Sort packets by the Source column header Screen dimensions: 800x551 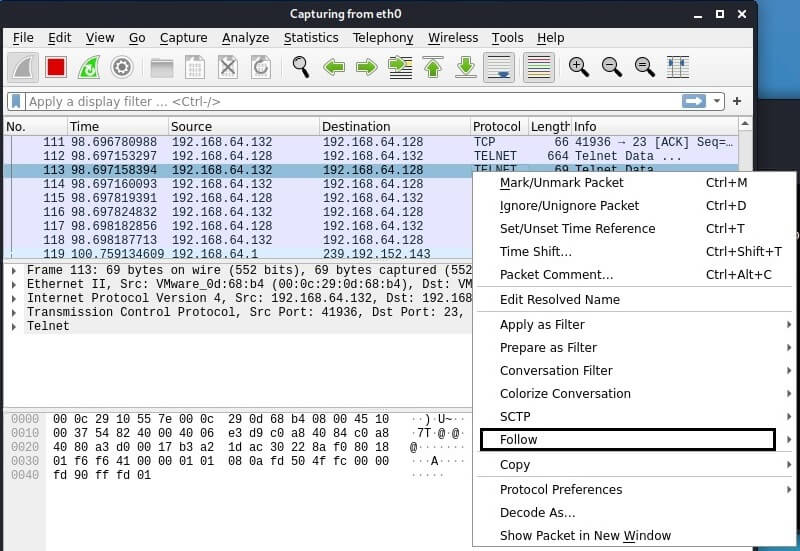(x=243, y=127)
